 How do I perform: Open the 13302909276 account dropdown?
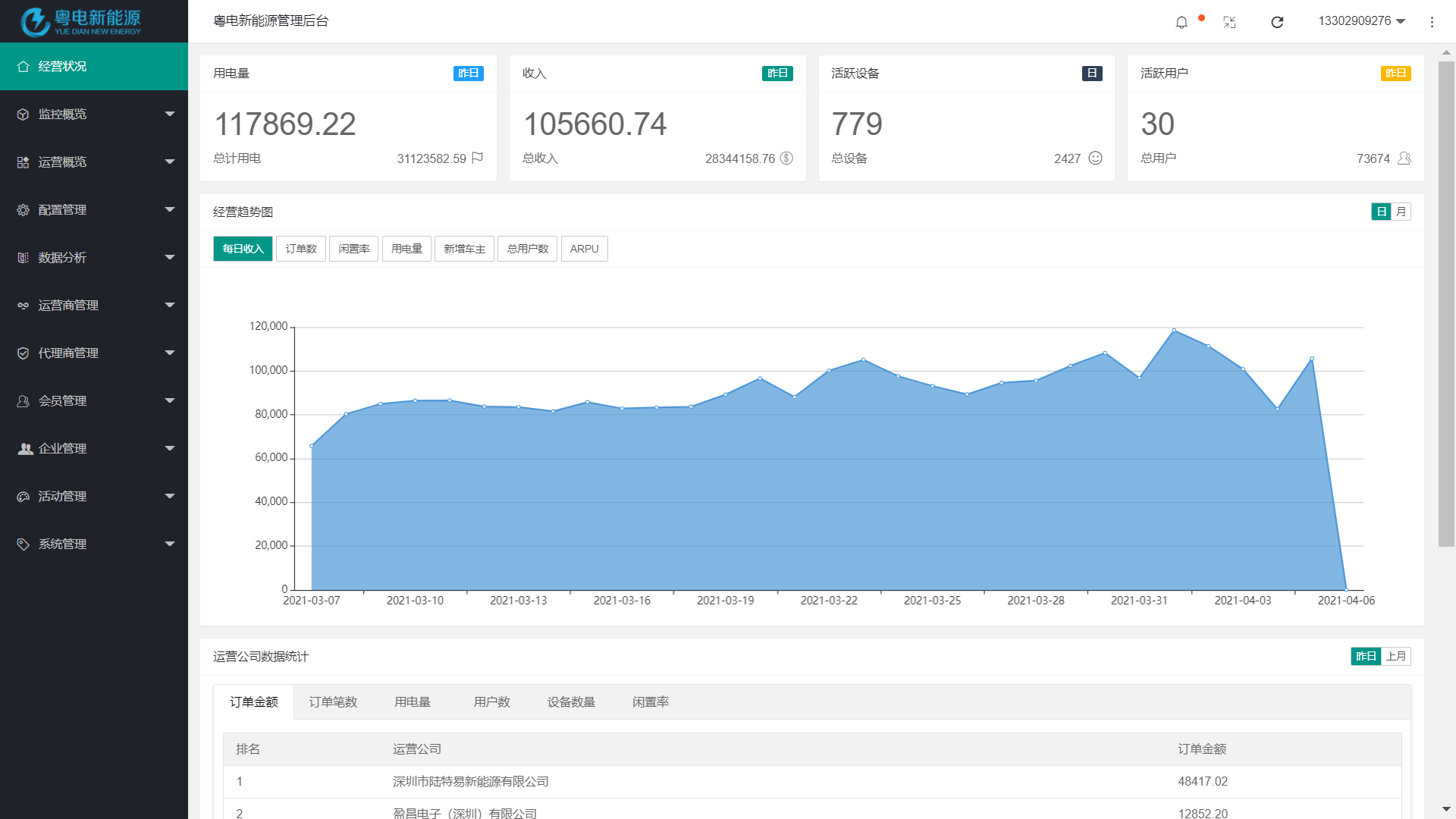1361,21
